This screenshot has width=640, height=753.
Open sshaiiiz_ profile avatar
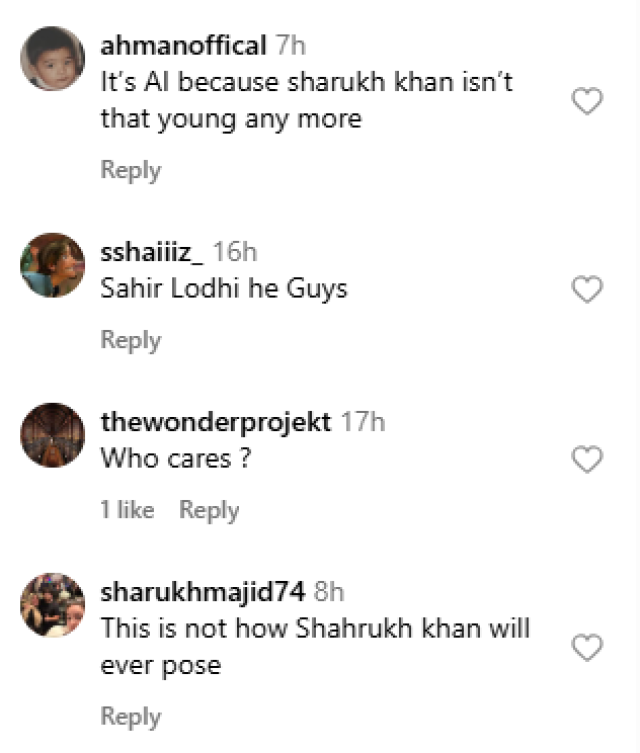(52, 265)
